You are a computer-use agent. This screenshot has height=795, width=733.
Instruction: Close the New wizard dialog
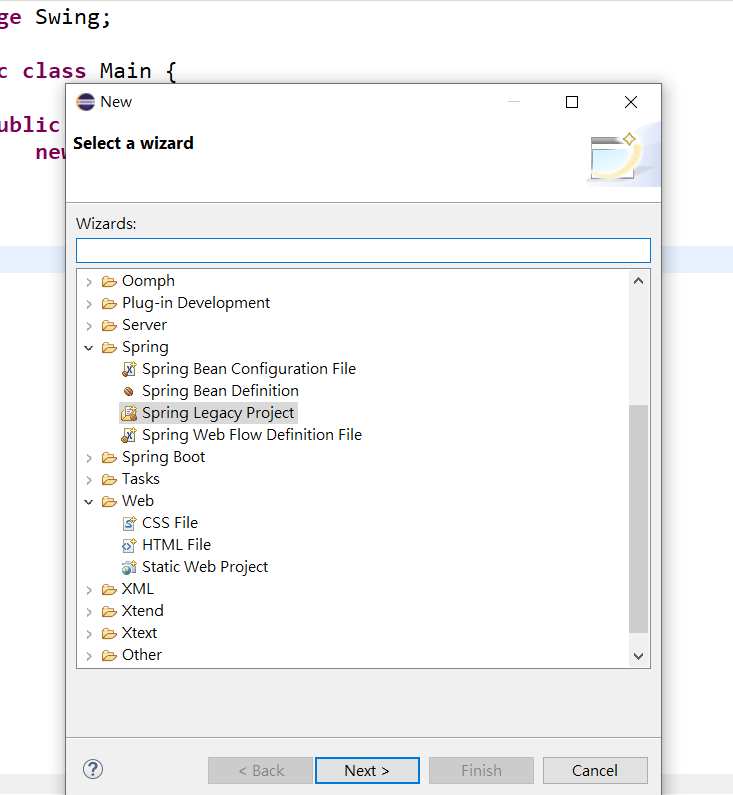(x=631, y=102)
